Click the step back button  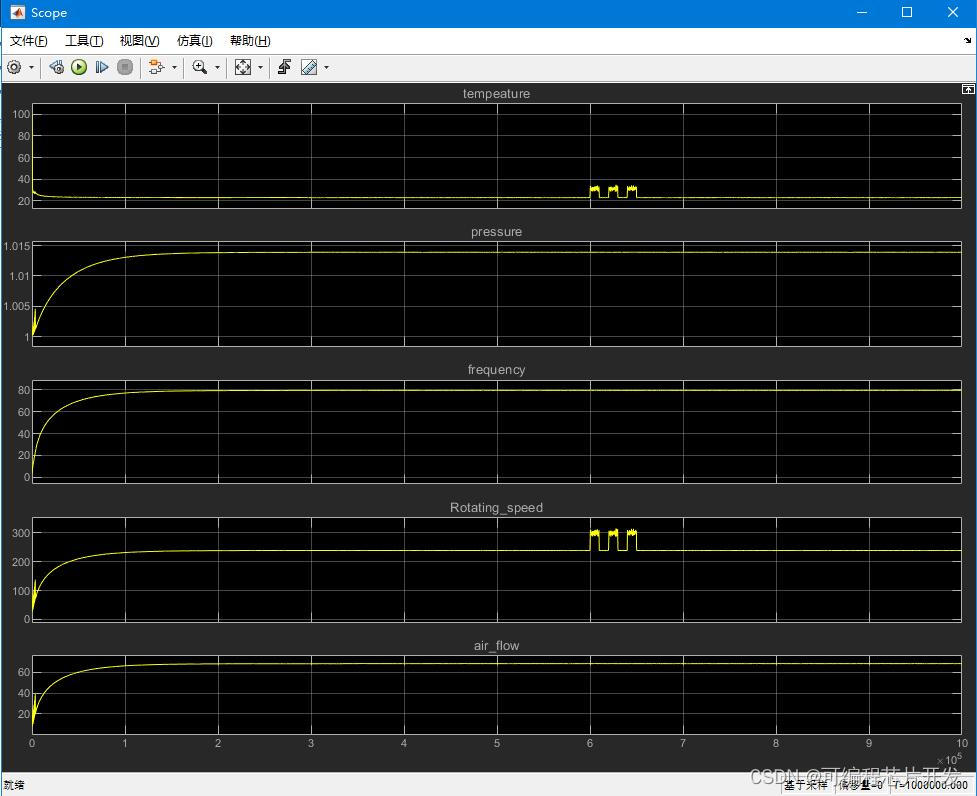[x=56, y=67]
